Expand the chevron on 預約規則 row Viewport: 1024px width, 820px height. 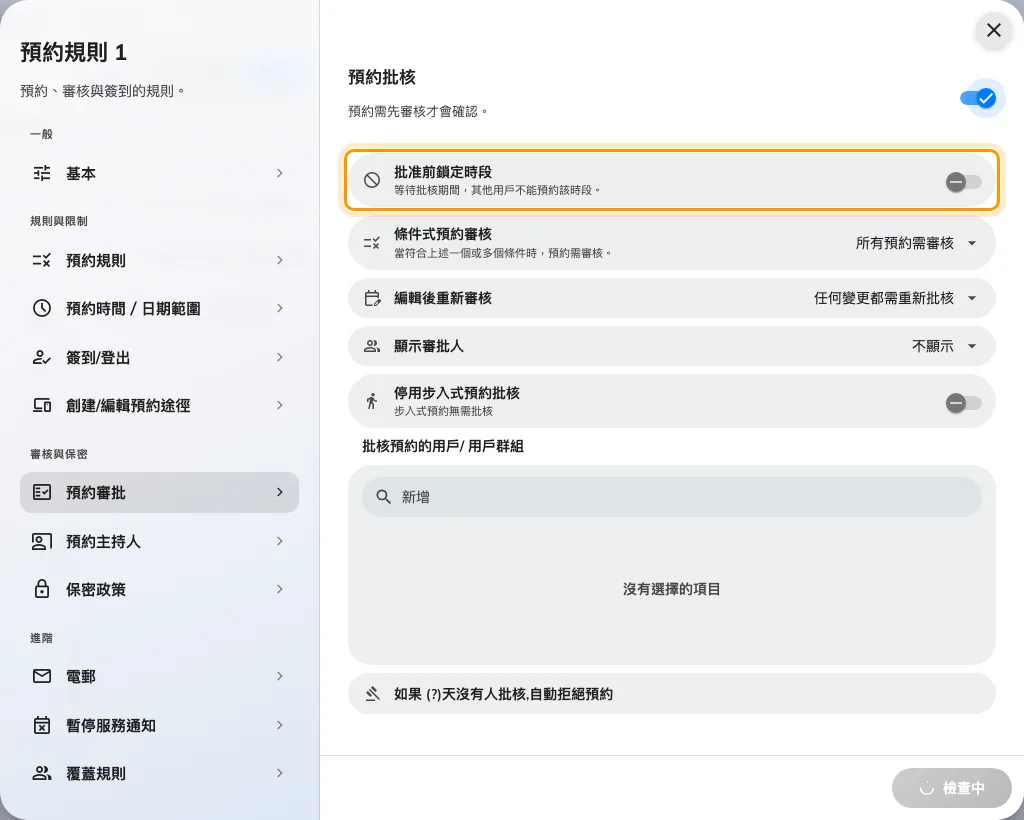[280, 260]
